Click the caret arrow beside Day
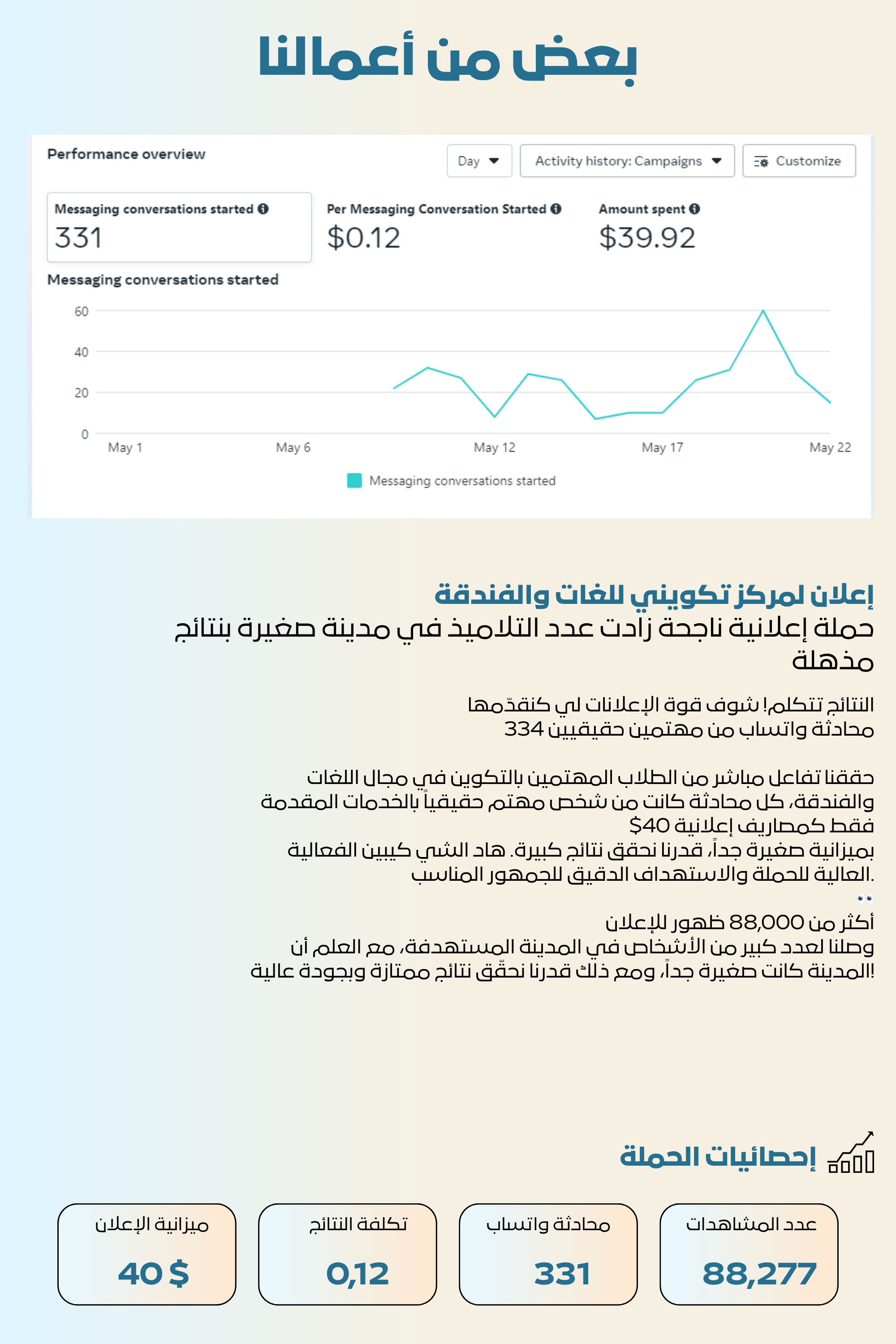Viewport: 896px width, 1344px height. click(x=494, y=161)
